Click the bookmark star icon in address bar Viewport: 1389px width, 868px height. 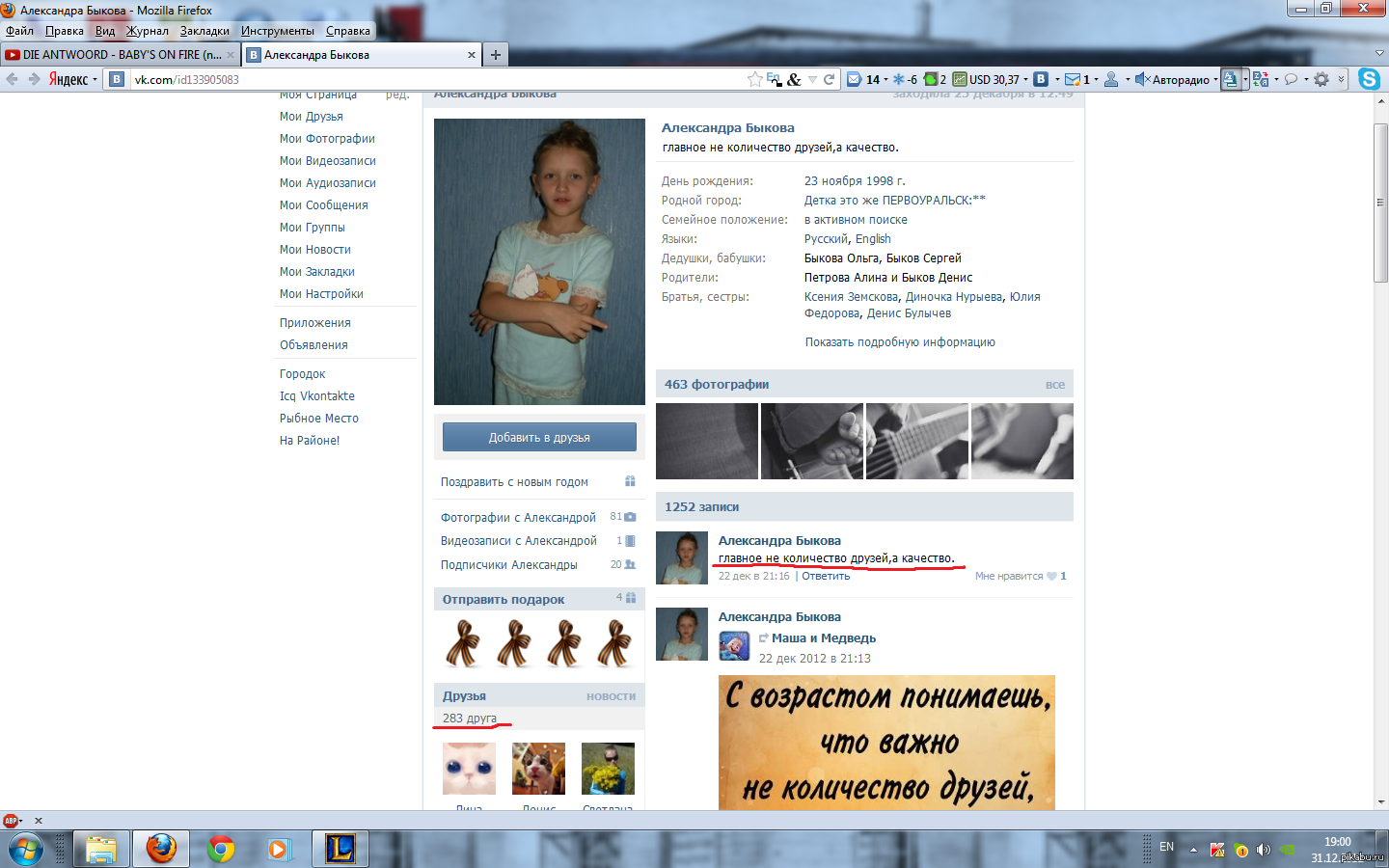coord(754,79)
